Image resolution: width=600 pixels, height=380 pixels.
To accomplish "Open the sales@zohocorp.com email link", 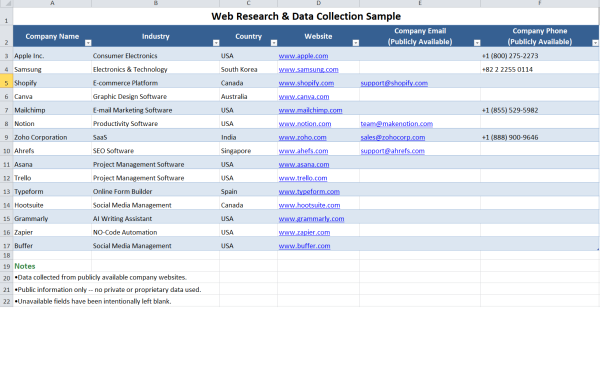I will pyautogui.click(x=393, y=137).
